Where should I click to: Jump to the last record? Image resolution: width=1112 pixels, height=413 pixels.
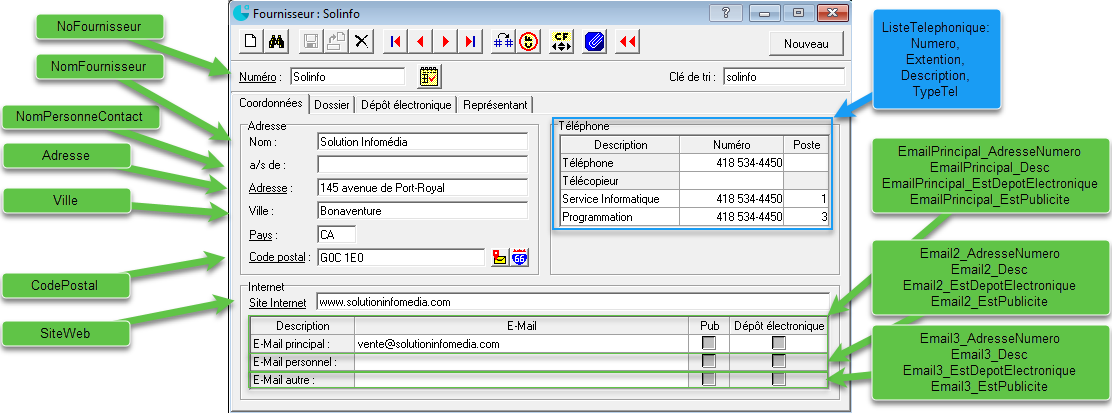[470, 42]
